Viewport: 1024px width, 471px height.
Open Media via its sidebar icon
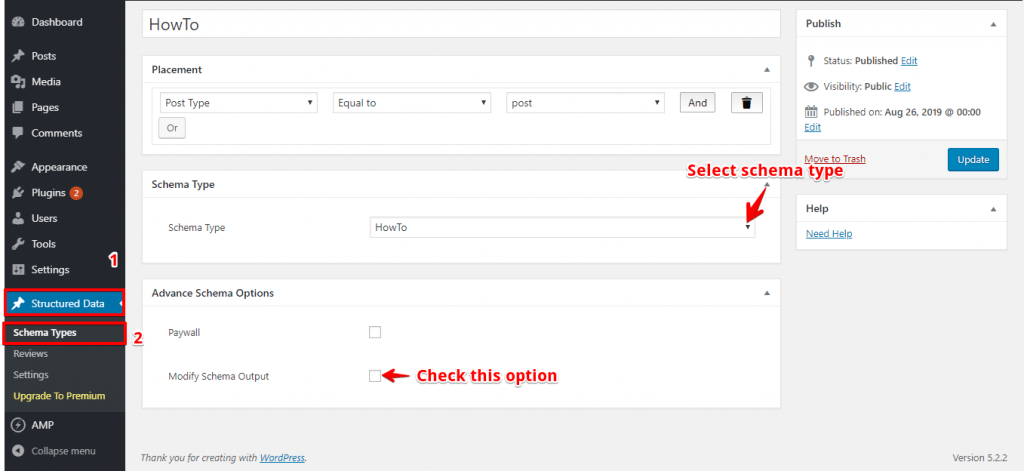pyautogui.click(x=18, y=82)
